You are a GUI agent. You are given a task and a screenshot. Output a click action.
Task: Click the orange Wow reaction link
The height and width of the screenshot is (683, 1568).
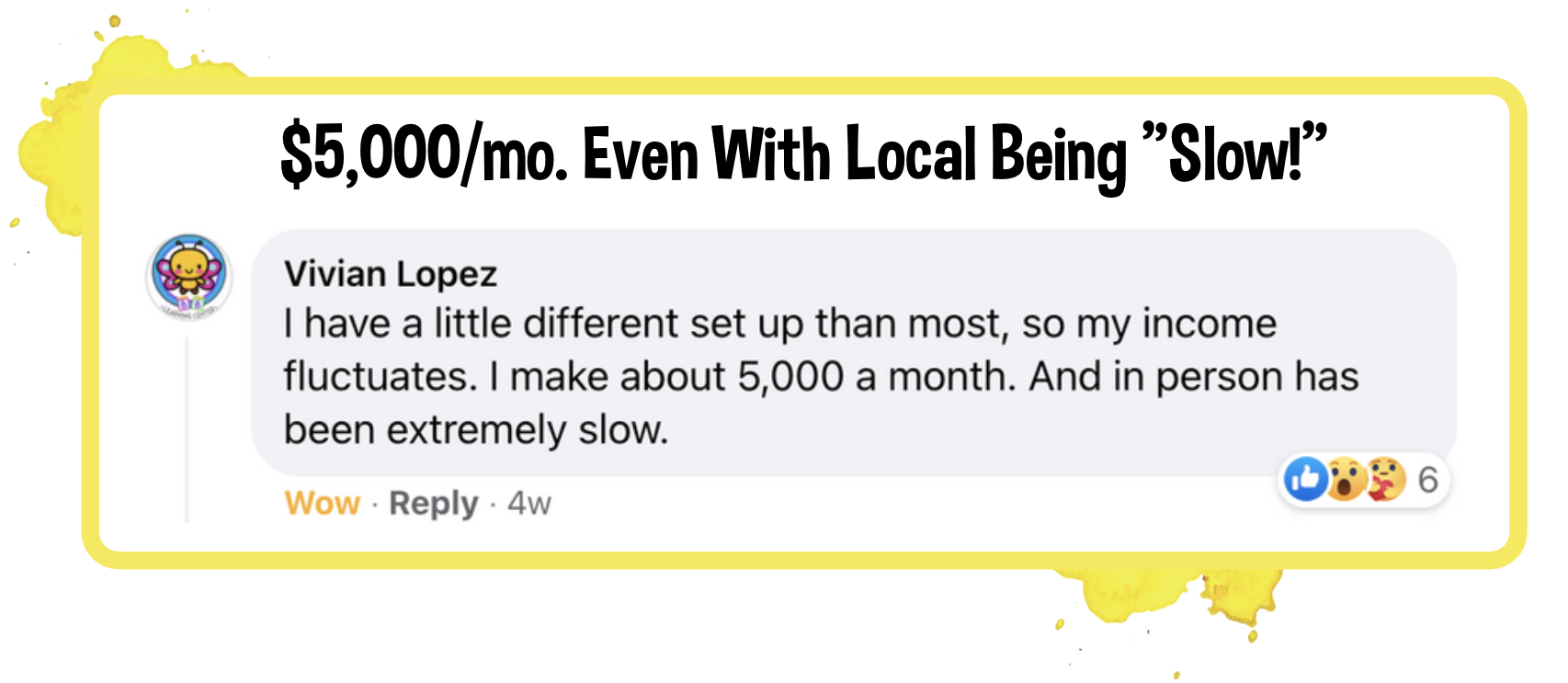tap(323, 503)
